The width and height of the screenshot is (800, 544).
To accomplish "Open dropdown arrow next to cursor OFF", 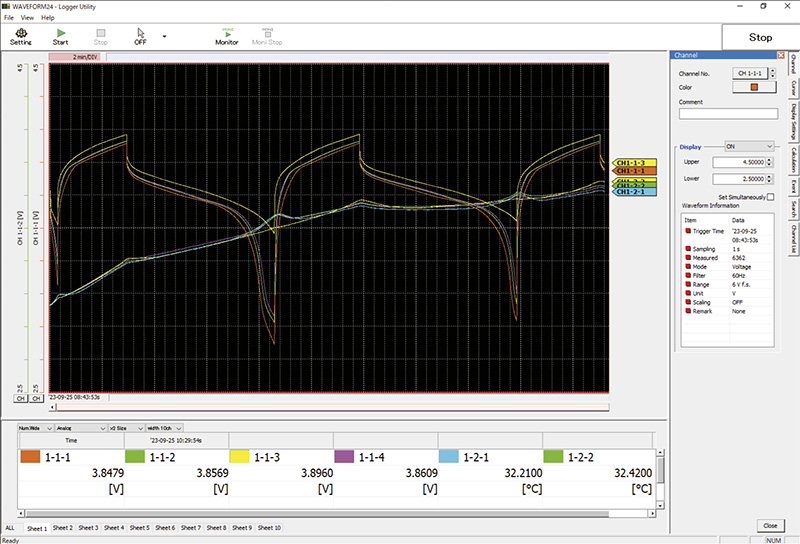I will point(164,37).
